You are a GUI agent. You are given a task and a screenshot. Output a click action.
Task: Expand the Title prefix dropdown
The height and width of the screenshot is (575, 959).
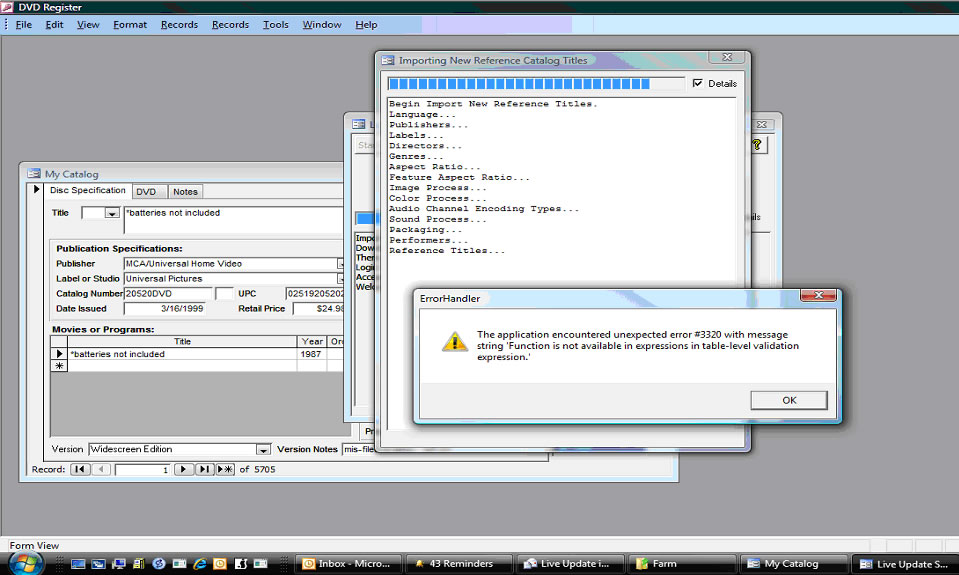(x=111, y=213)
